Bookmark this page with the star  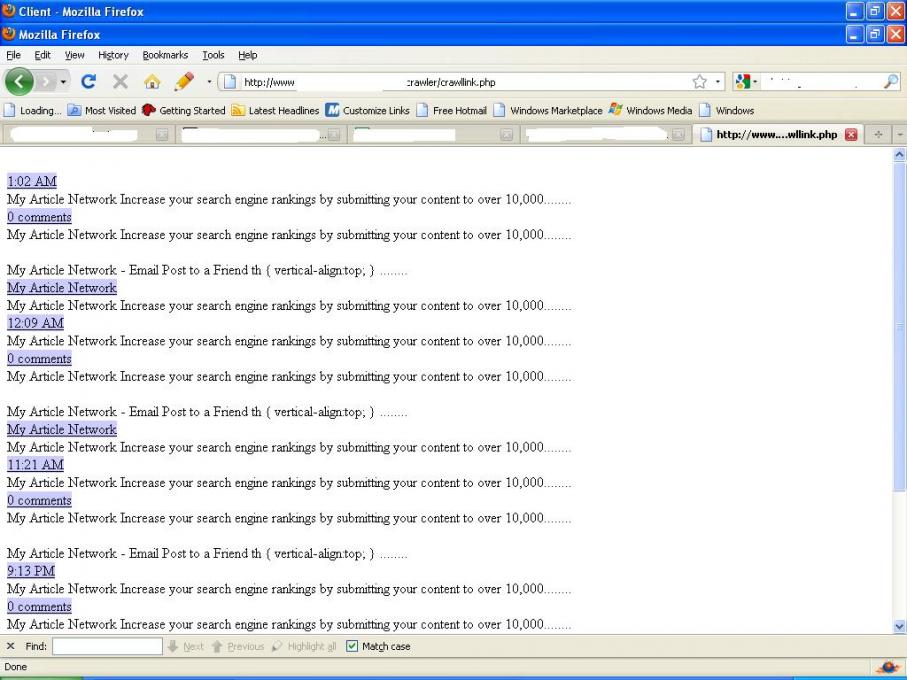(x=700, y=82)
